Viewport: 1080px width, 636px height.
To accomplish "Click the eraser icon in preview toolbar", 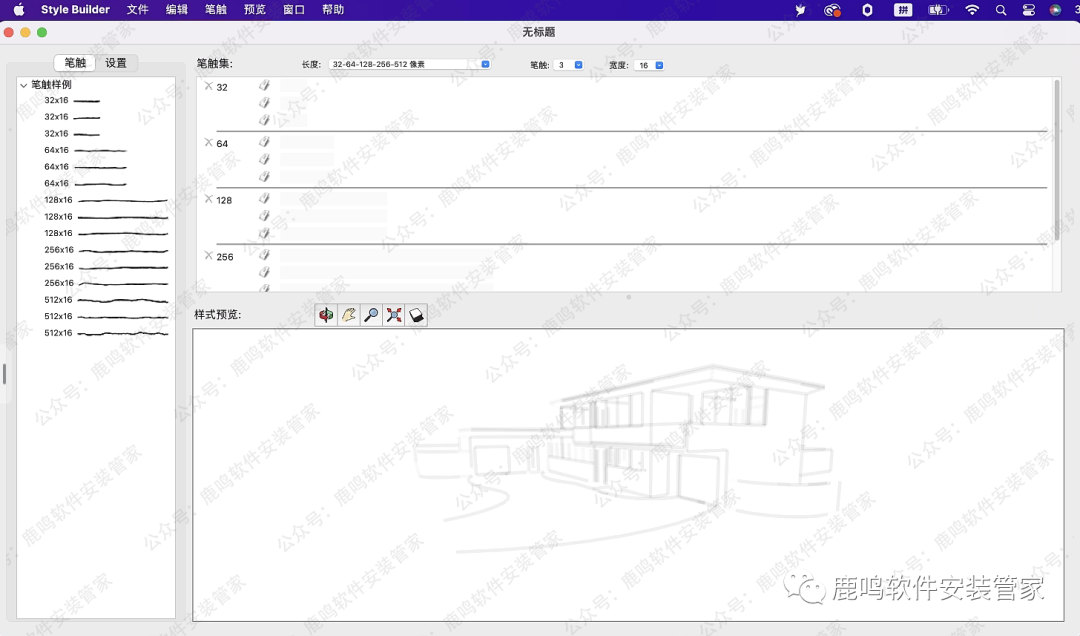I will click(417, 315).
